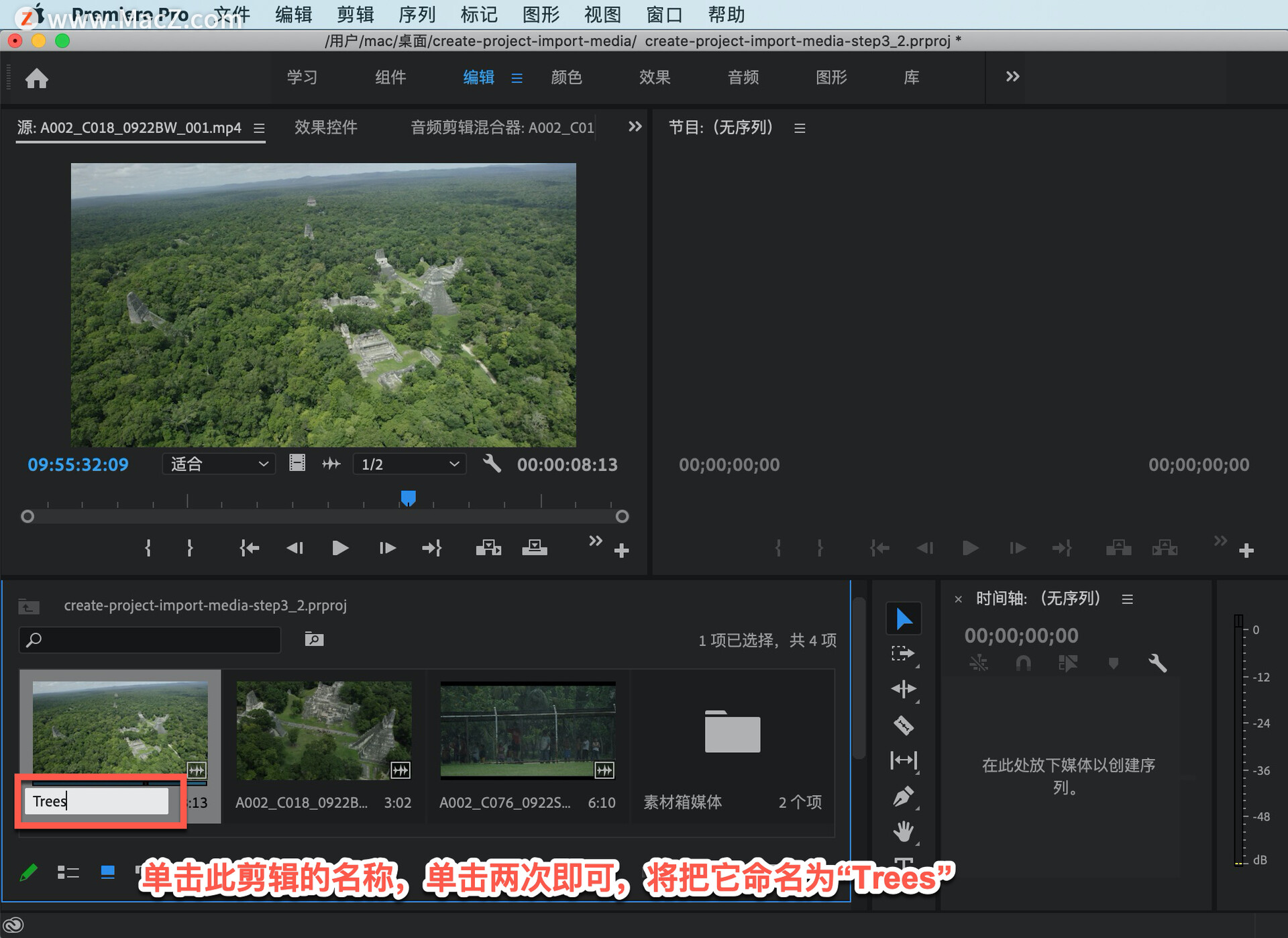Step forward one frame in Source Monitor
The height and width of the screenshot is (938, 1288).
387,548
